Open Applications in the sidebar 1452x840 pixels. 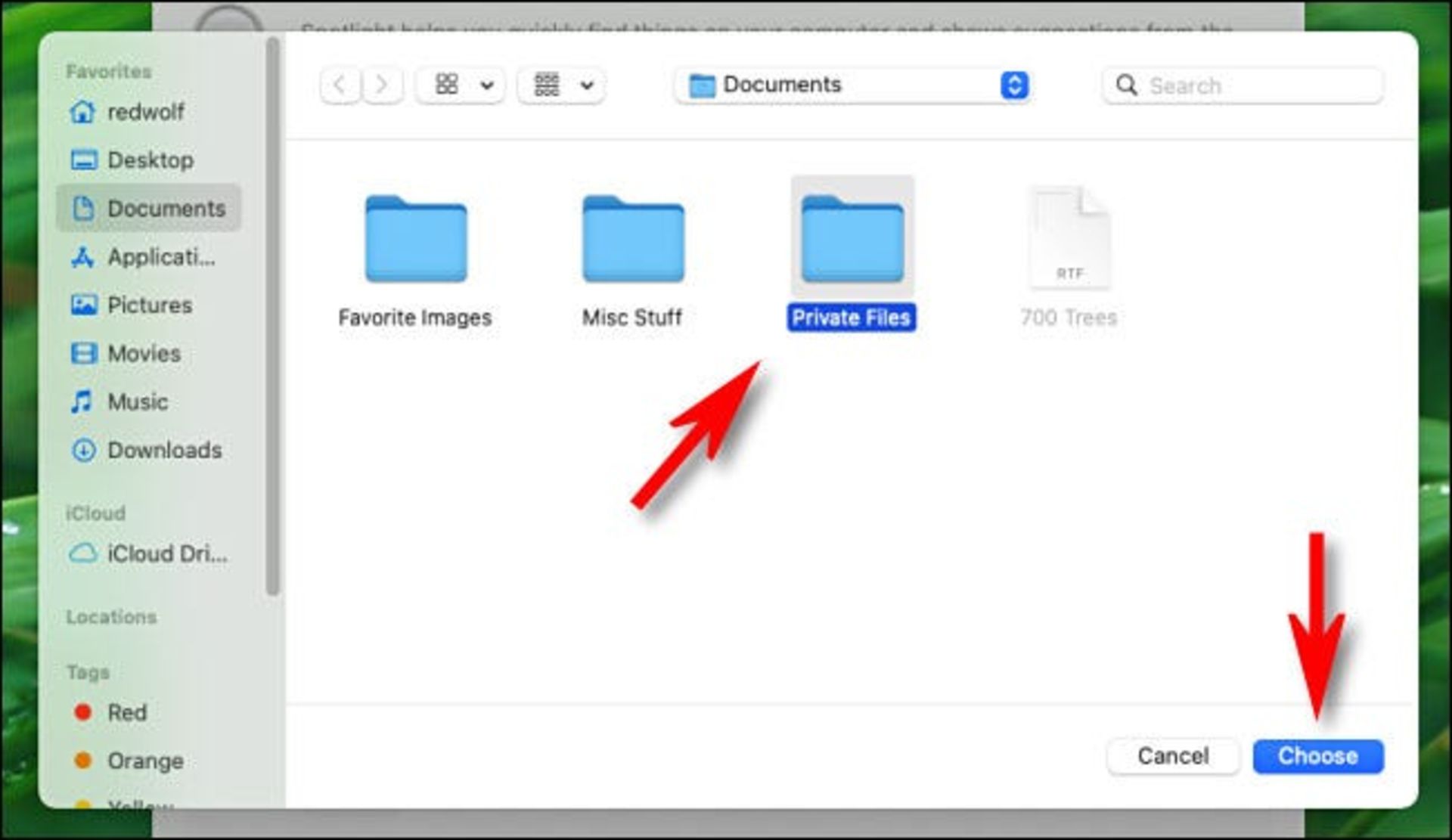click(x=160, y=257)
